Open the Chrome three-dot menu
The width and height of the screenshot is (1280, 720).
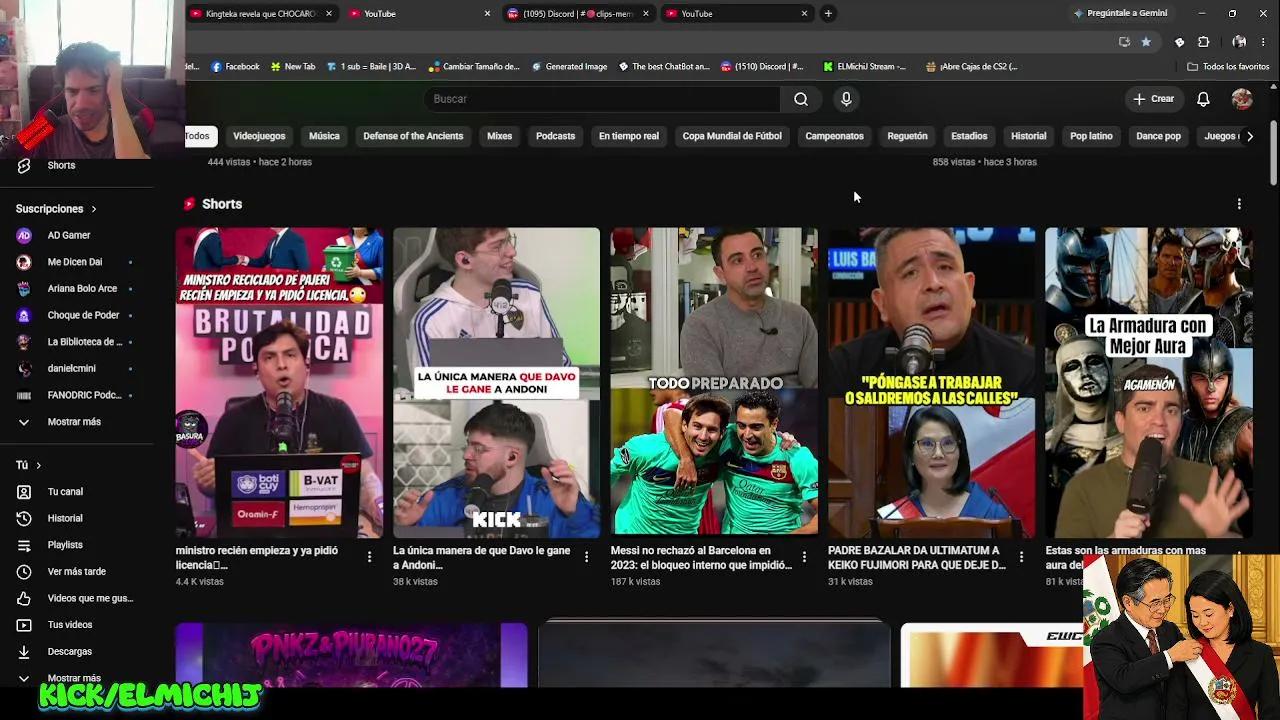(x=1264, y=42)
